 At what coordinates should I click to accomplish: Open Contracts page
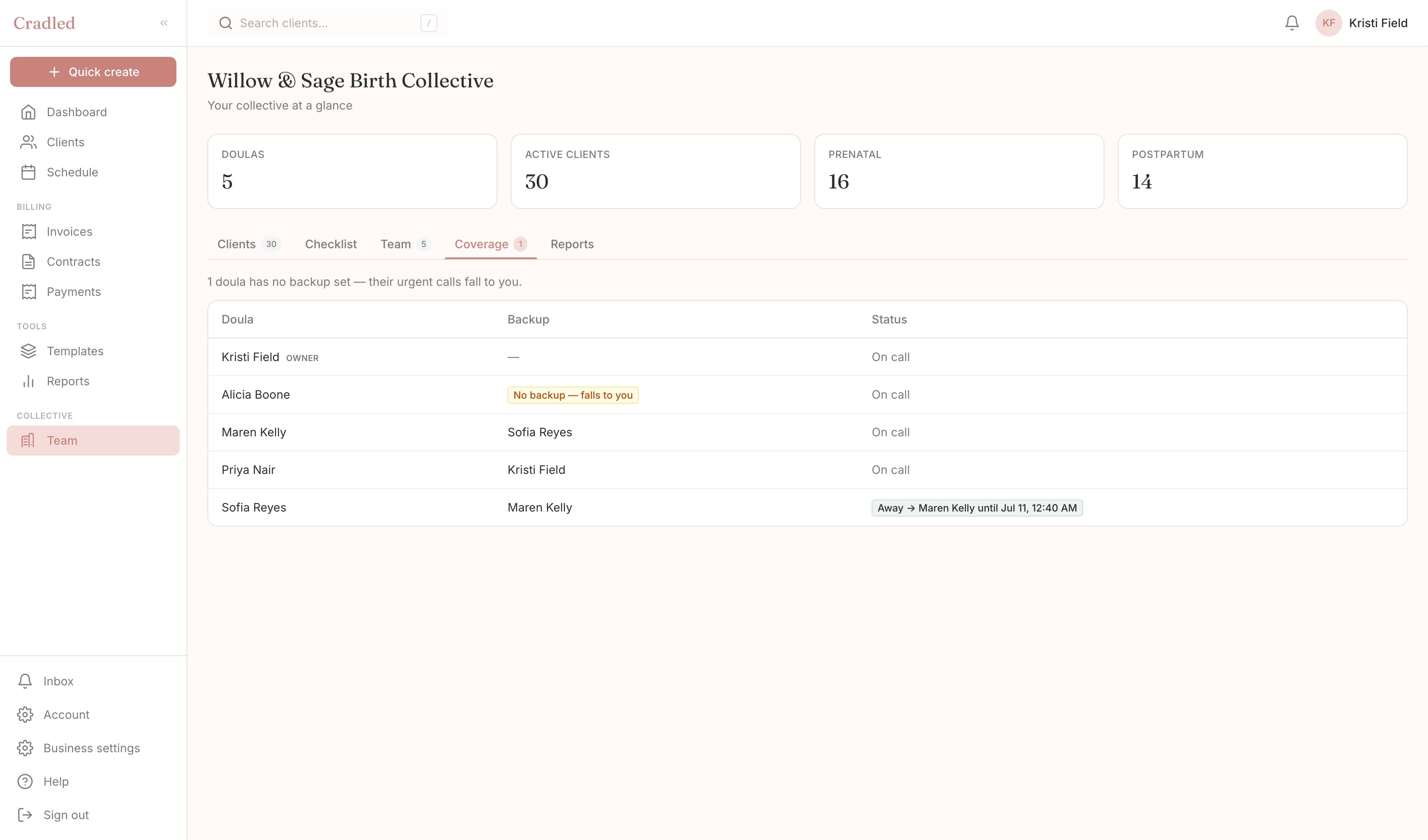pyautogui.click(x=93, y=262)
